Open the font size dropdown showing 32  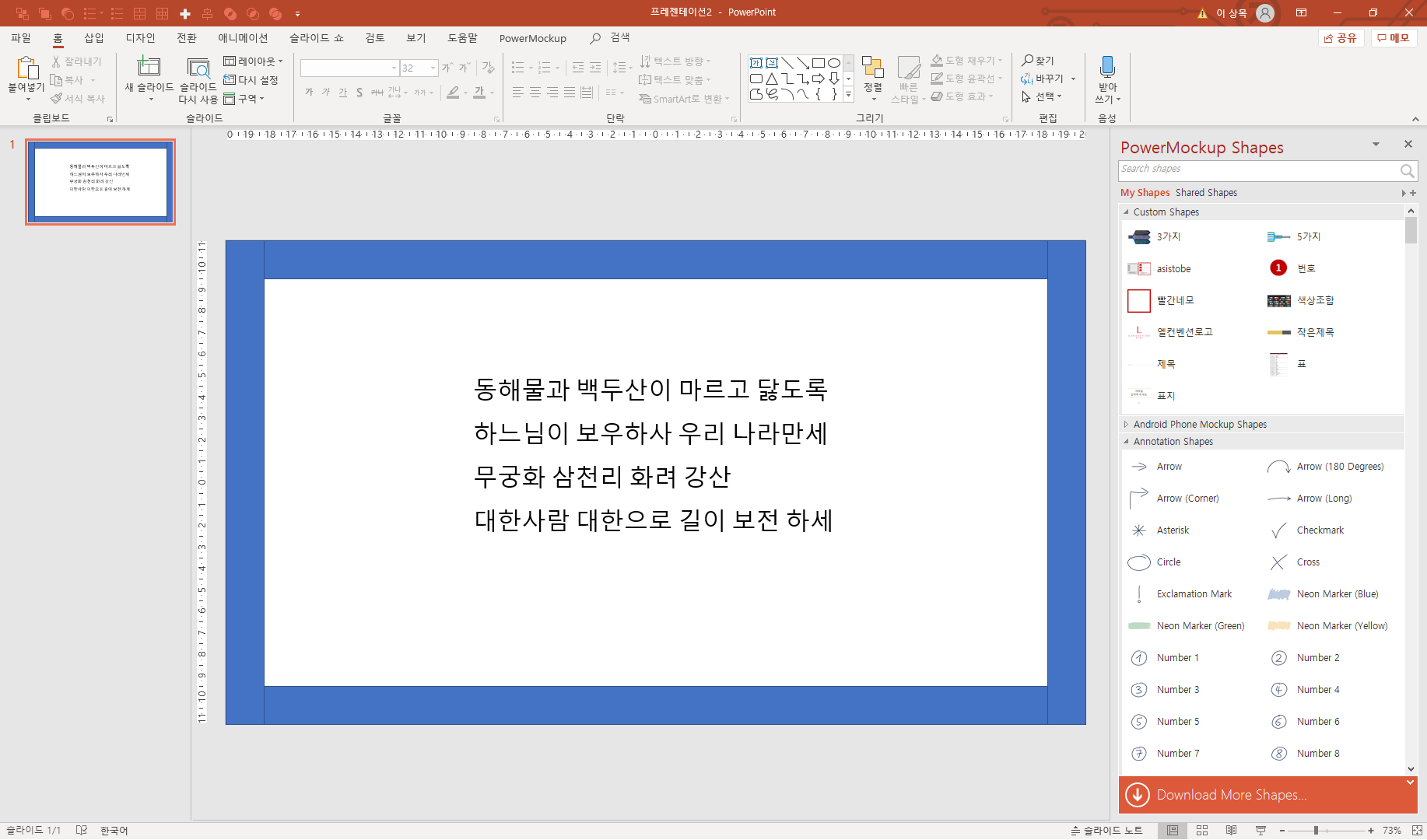(x=433, y=68)
